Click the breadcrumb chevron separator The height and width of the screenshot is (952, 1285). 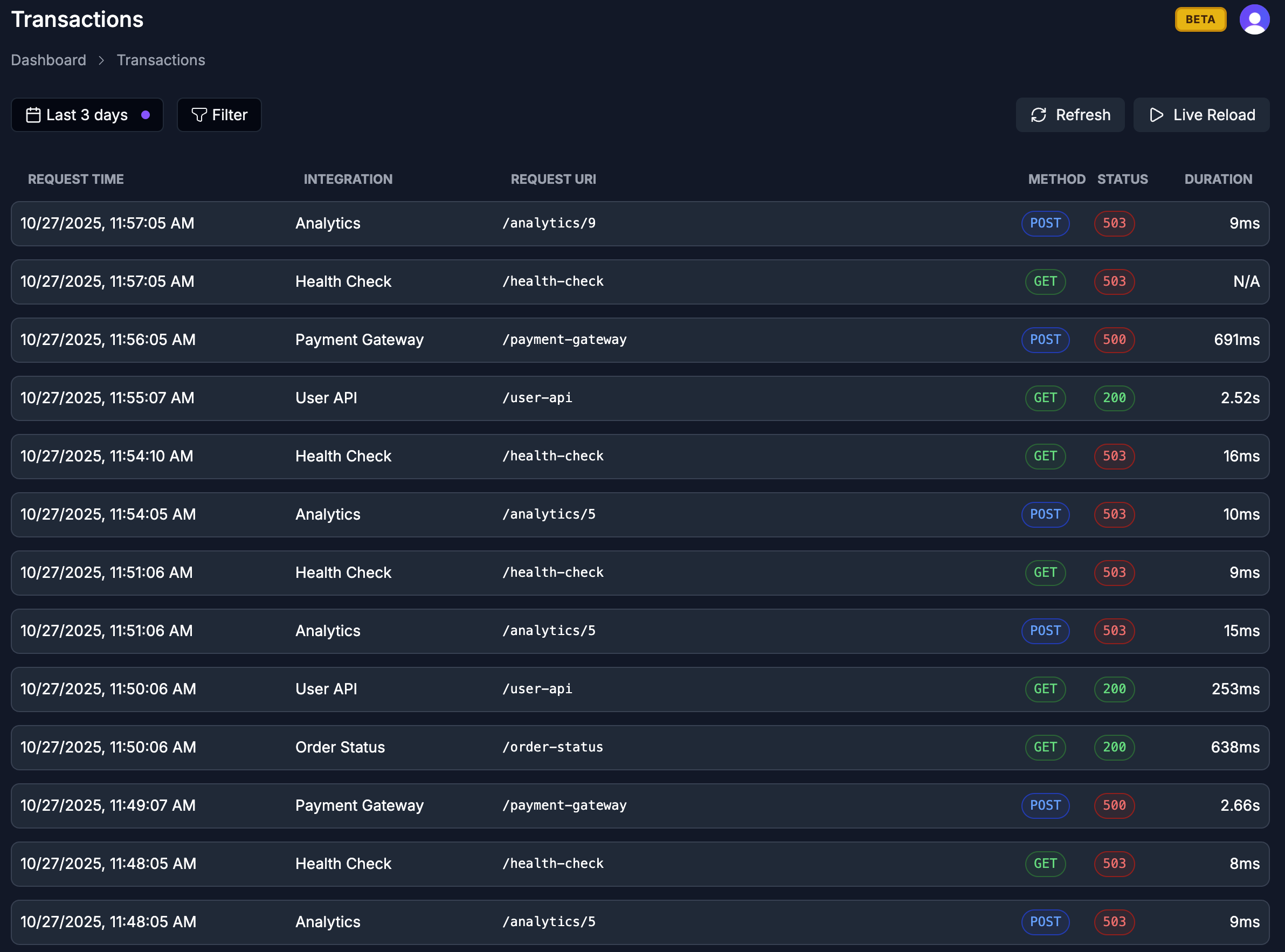coord(101,60)
